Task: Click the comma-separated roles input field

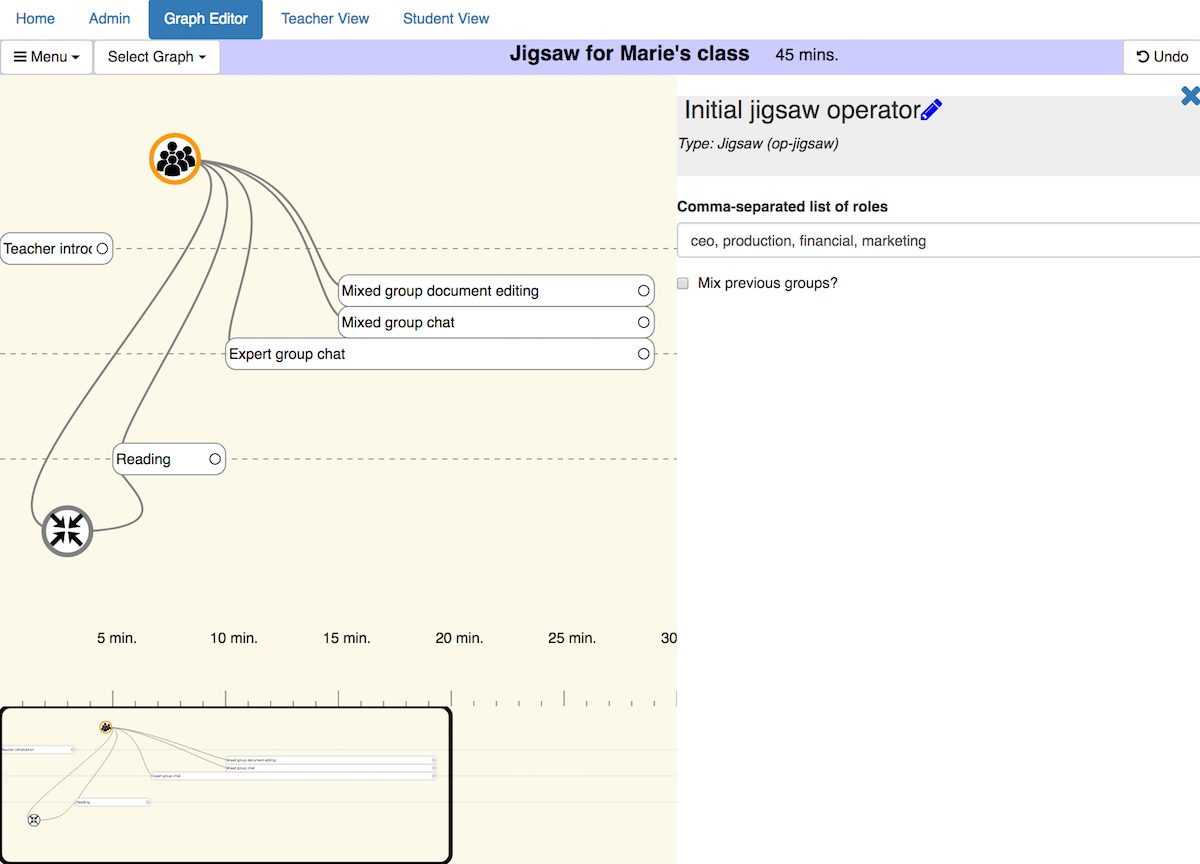Action: [x=938, y=241]
